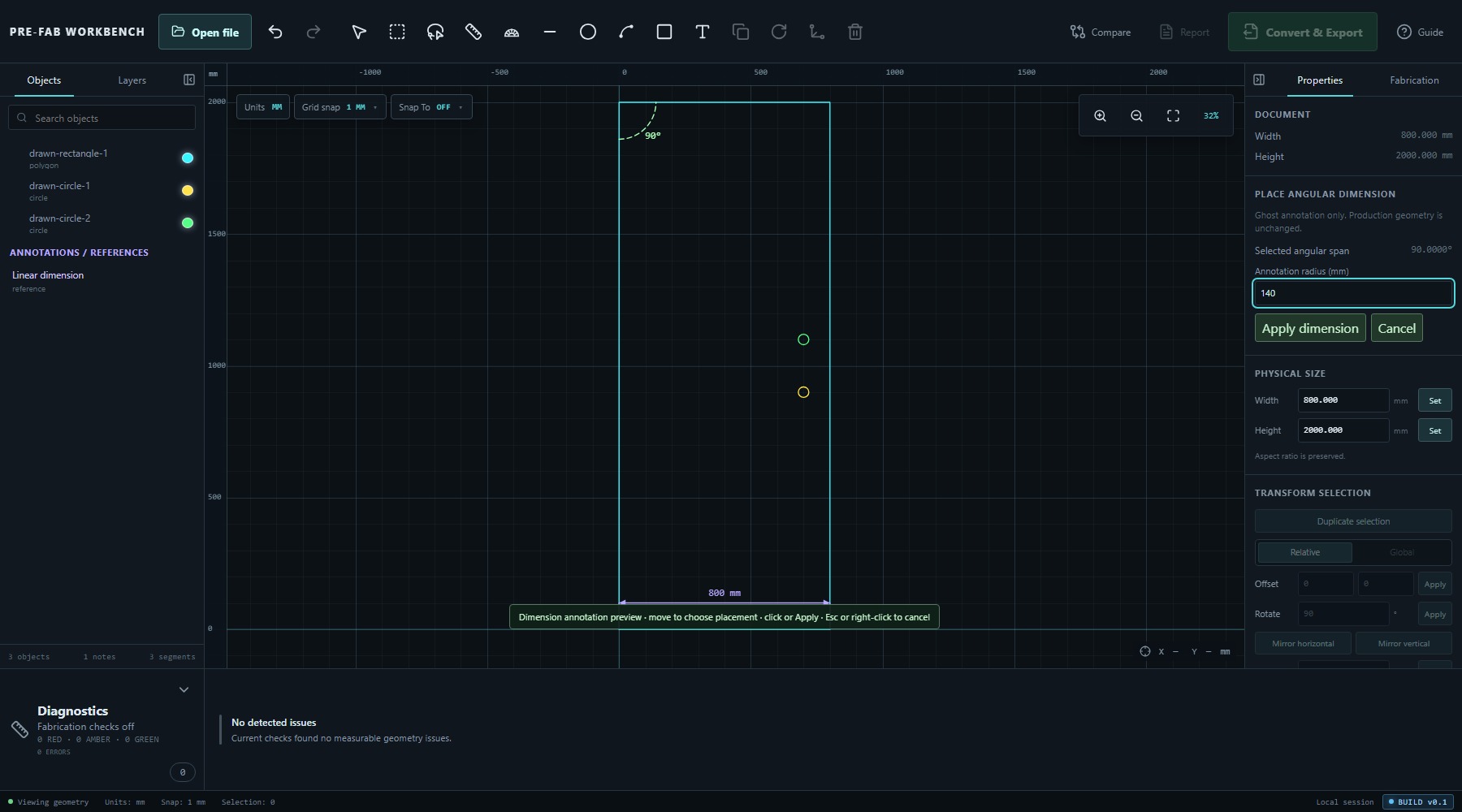Switch to the Layers tab
The height and width of the screenshot is (812, 1462).
pyautogui.click(x=132, y=80)
